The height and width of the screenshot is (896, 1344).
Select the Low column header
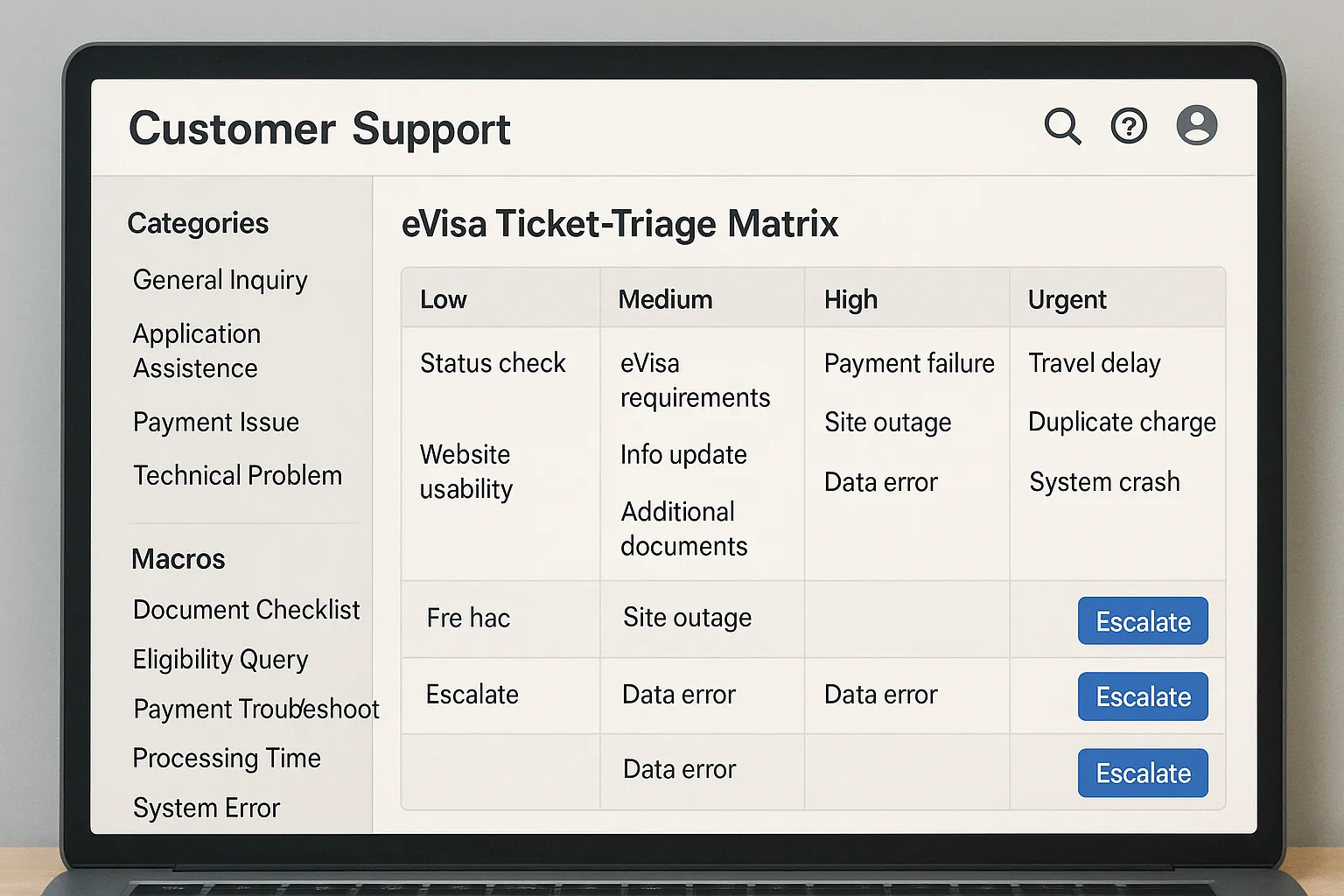coord(444,298)
